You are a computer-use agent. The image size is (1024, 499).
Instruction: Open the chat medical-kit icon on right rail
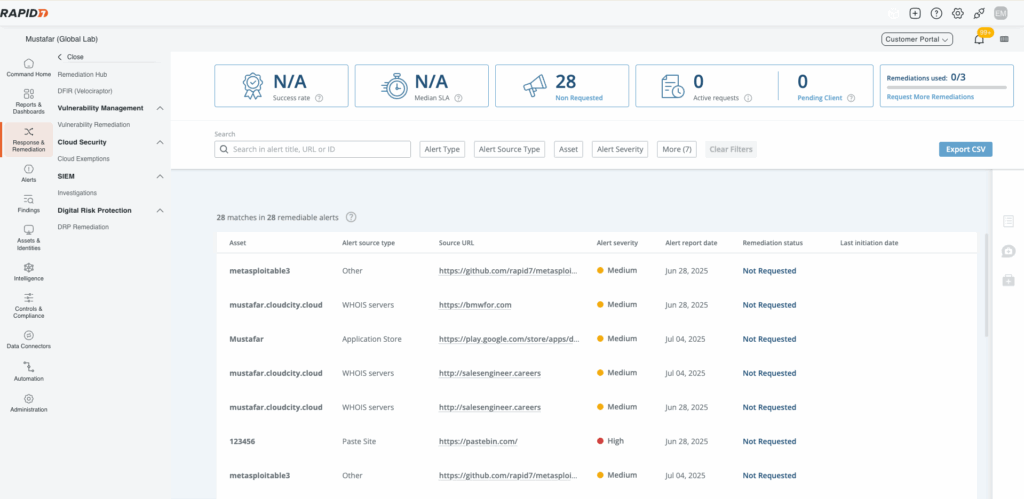(x=1008, y=251)
